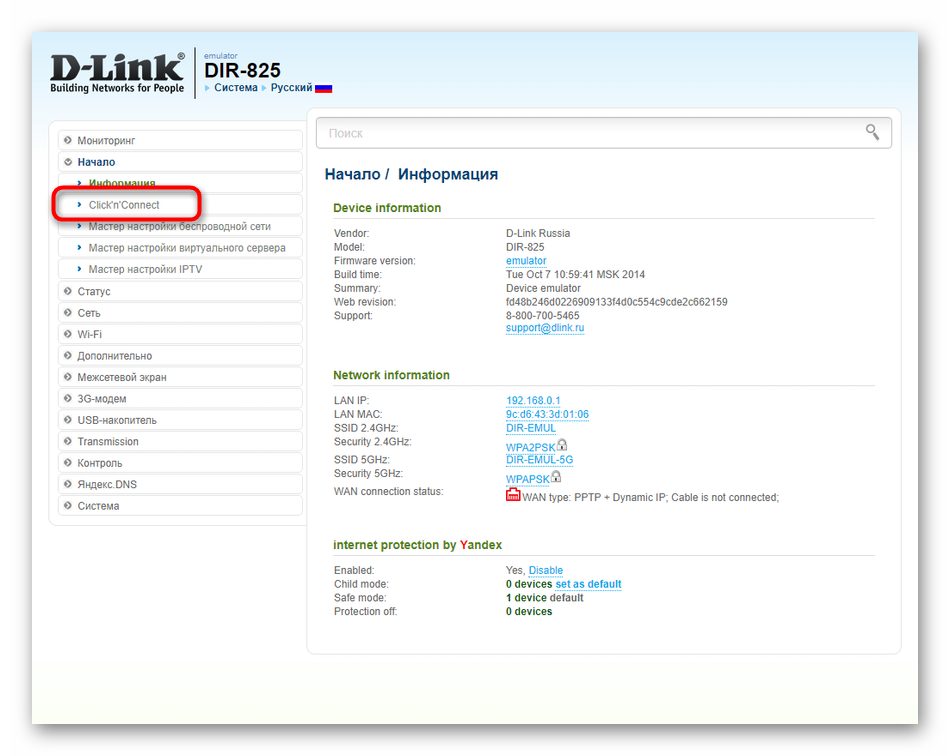This screenshot has height=756, width=950.
Task: Open USB-накопитель menu item
Action: click(x=180, y=420)
